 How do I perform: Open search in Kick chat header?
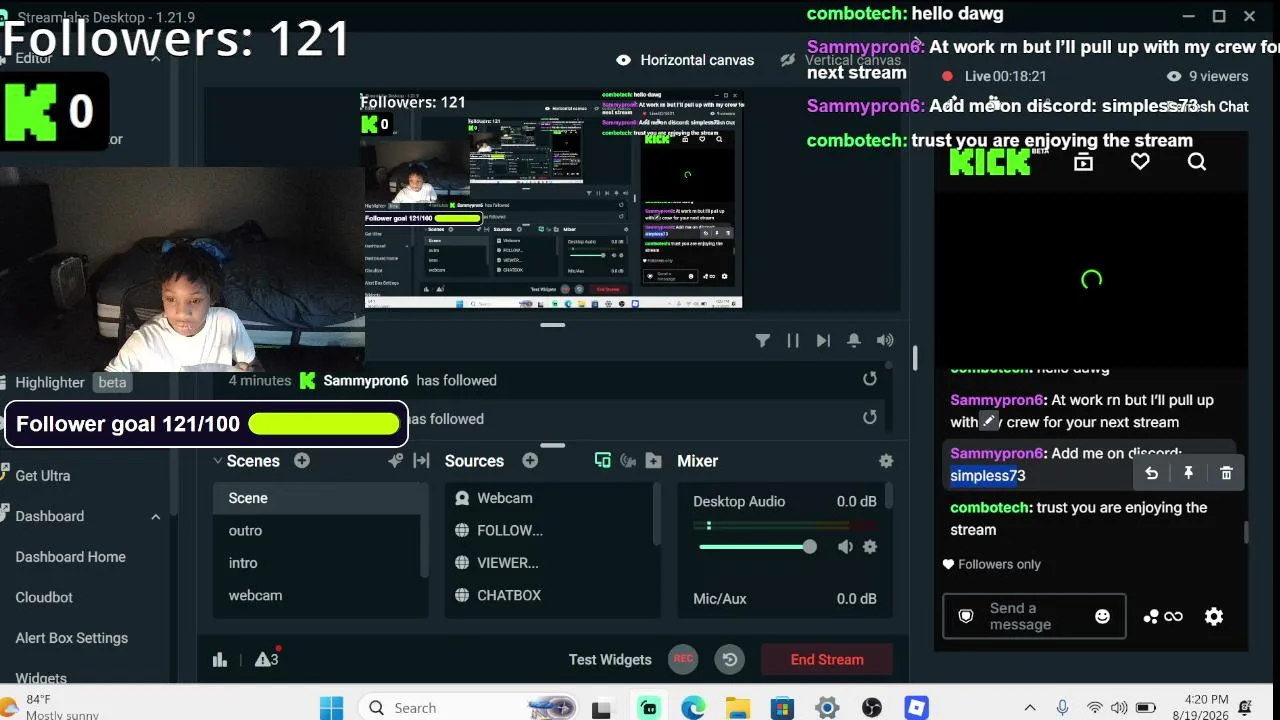[x=1197, y=162]
